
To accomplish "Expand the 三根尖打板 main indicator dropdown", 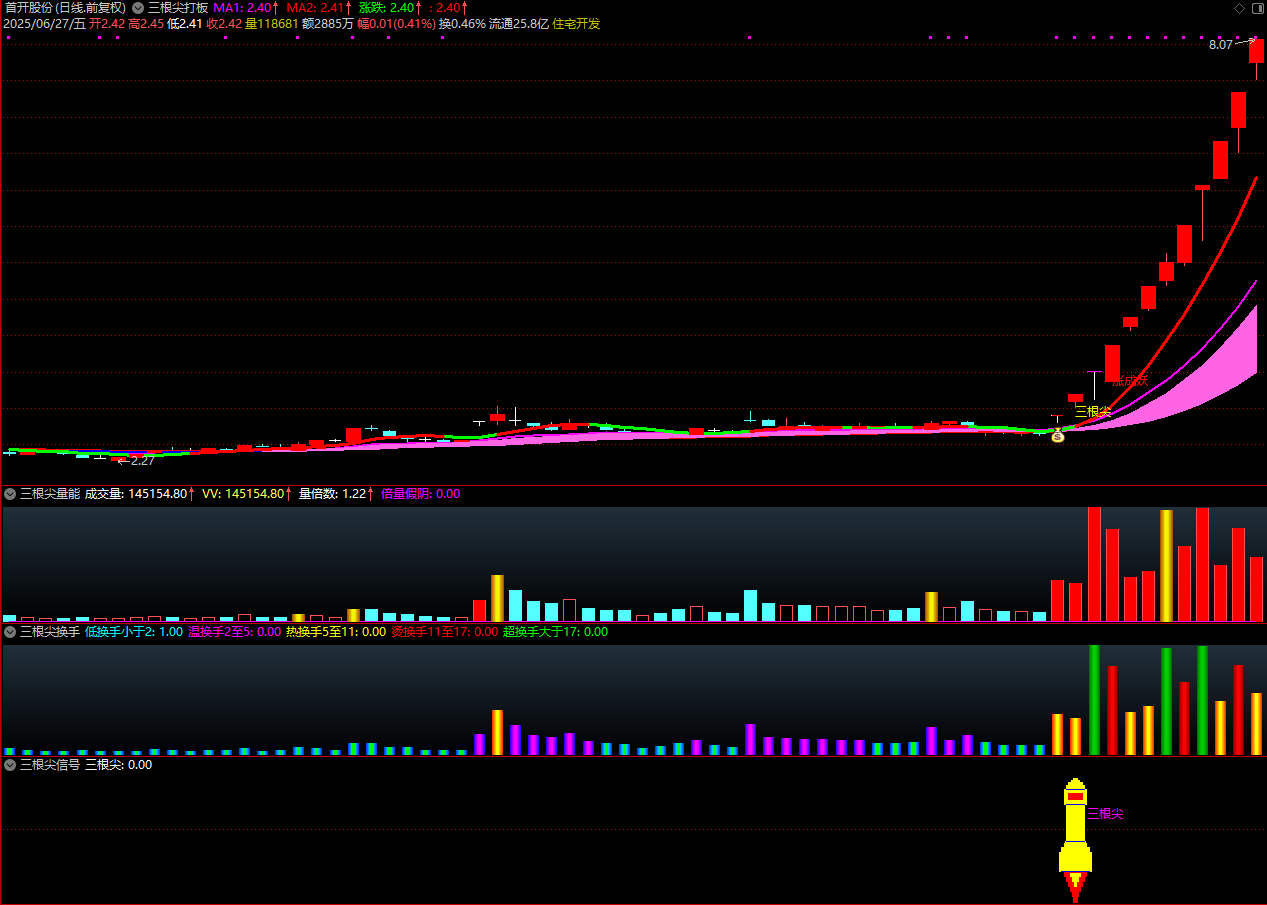I will pyautogui.click(x=138, y=8).
